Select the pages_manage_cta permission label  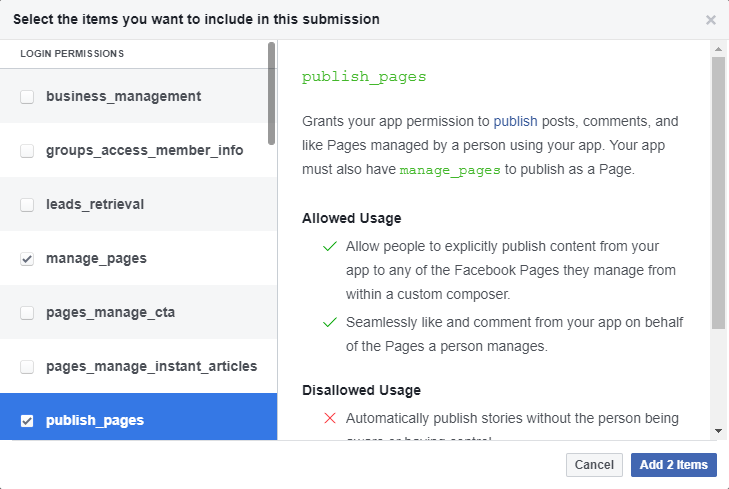(110, 312)
